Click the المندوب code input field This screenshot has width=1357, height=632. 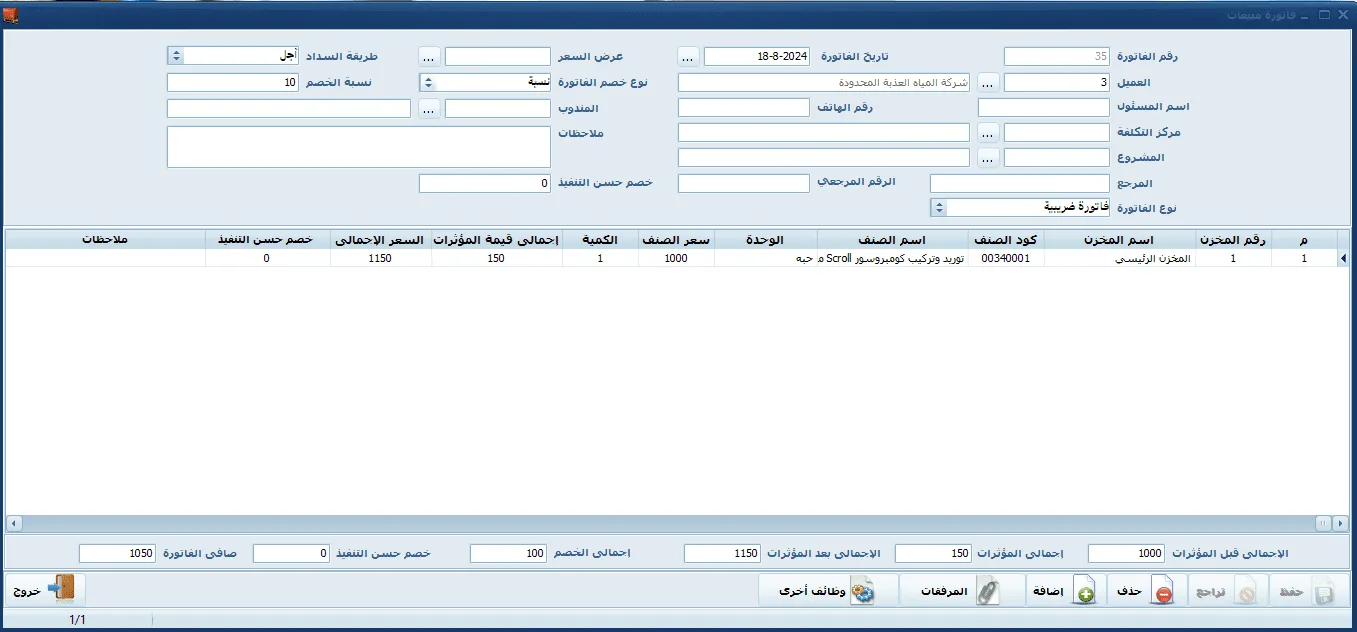tap(497, 109)
